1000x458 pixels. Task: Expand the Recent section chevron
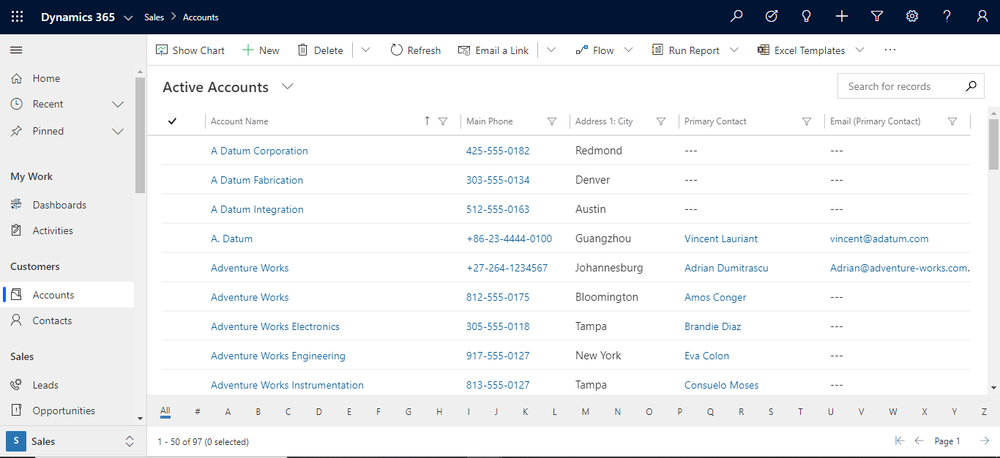pos(118,104)
